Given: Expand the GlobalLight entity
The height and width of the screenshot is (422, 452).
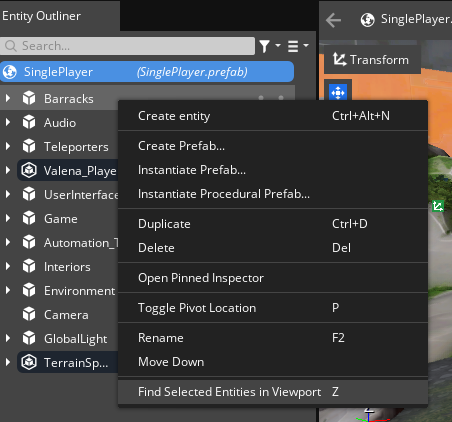Looking at the screenshot, I should tap(8, 338).
